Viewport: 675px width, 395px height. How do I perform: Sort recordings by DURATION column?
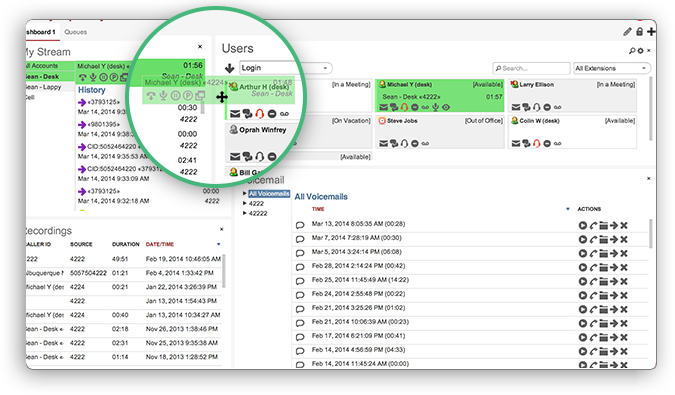[x=126, y=244]
